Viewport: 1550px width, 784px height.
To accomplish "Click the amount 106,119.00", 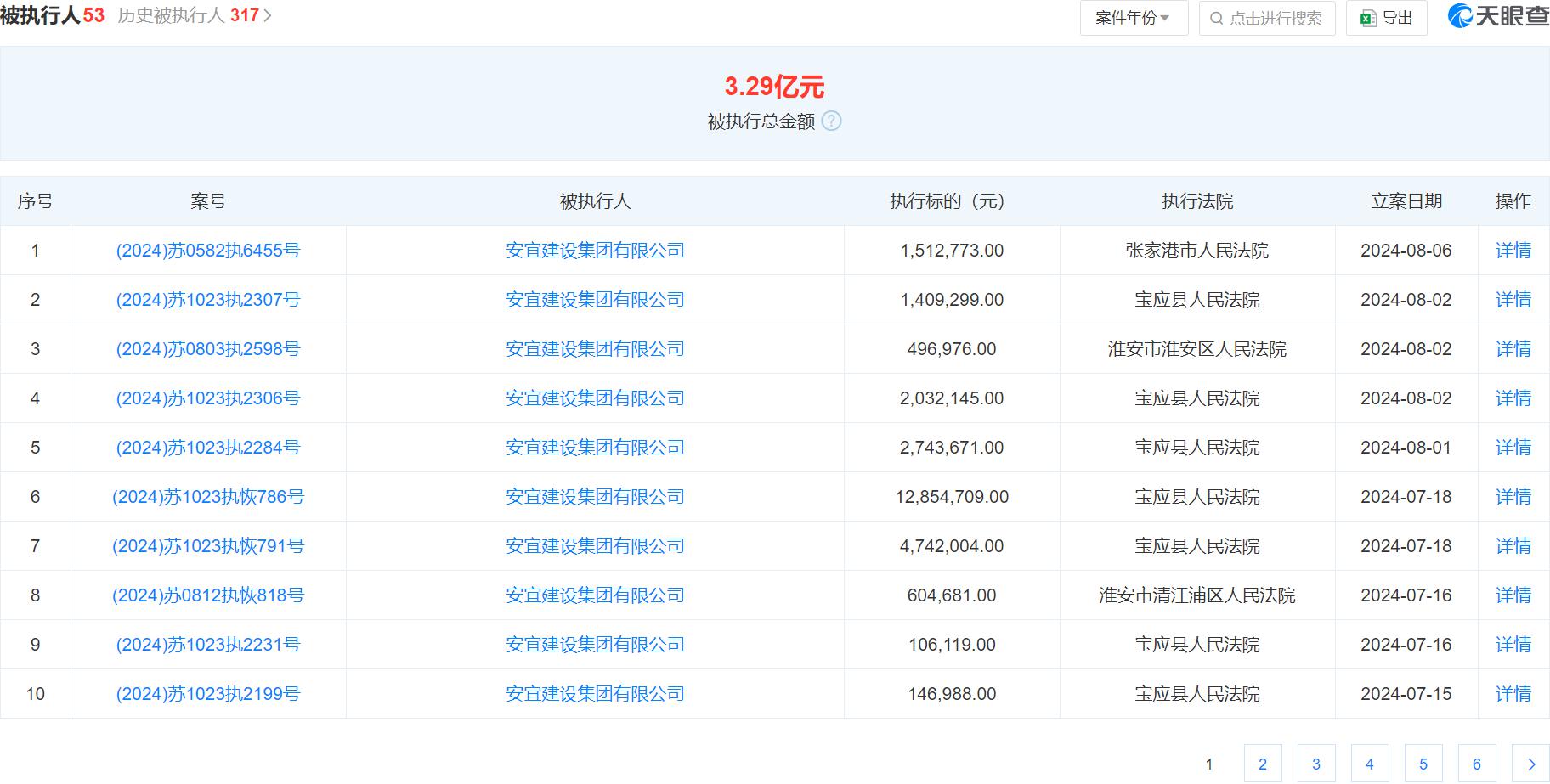I will click(952, 645).
